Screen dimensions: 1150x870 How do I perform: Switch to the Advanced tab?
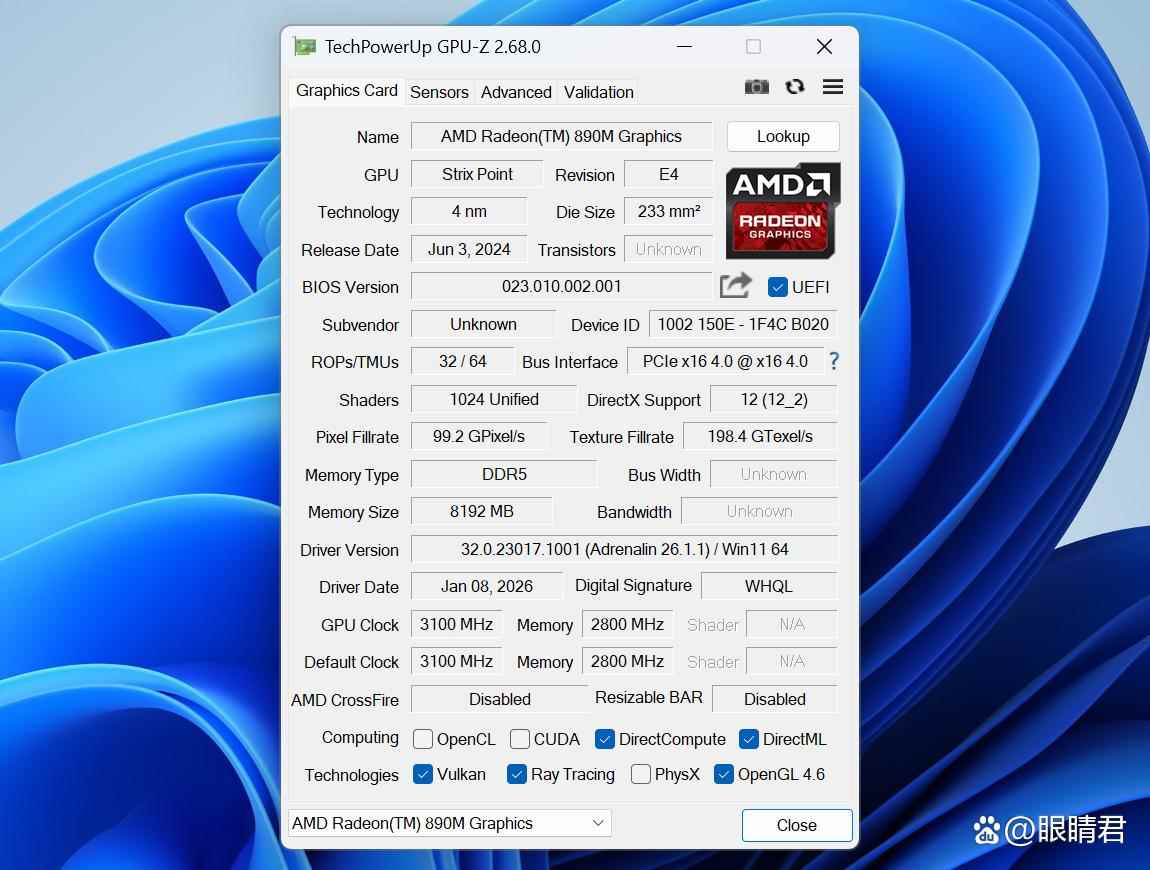click(x=516, y=92)
